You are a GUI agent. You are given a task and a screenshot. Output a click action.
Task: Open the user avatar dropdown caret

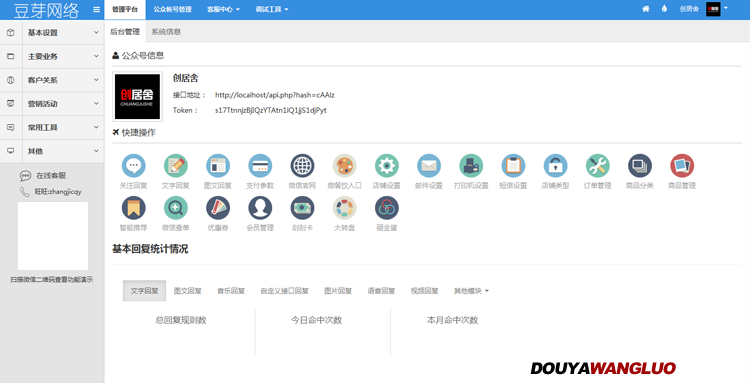pyautogui.click(x=726, y=8)
